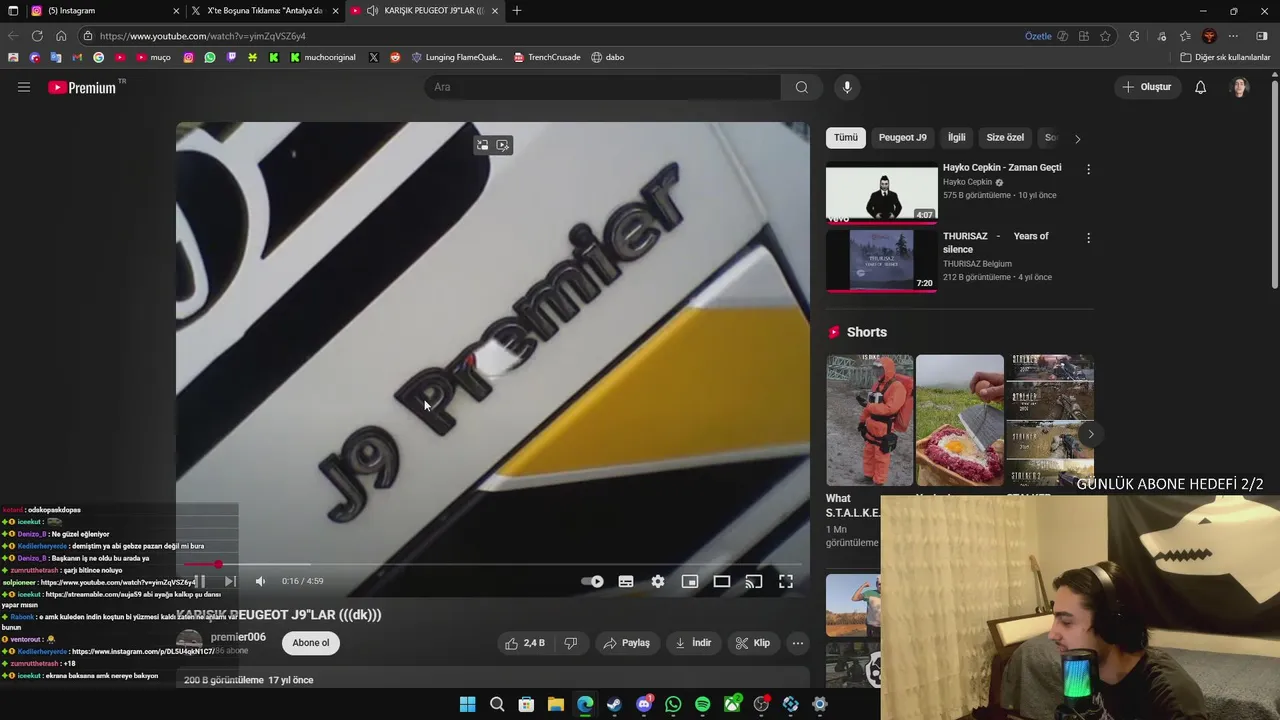The height and width of the screenshot is (720, 1280).
Task: Seek on the video progress bar
Action: coord(493,565)
